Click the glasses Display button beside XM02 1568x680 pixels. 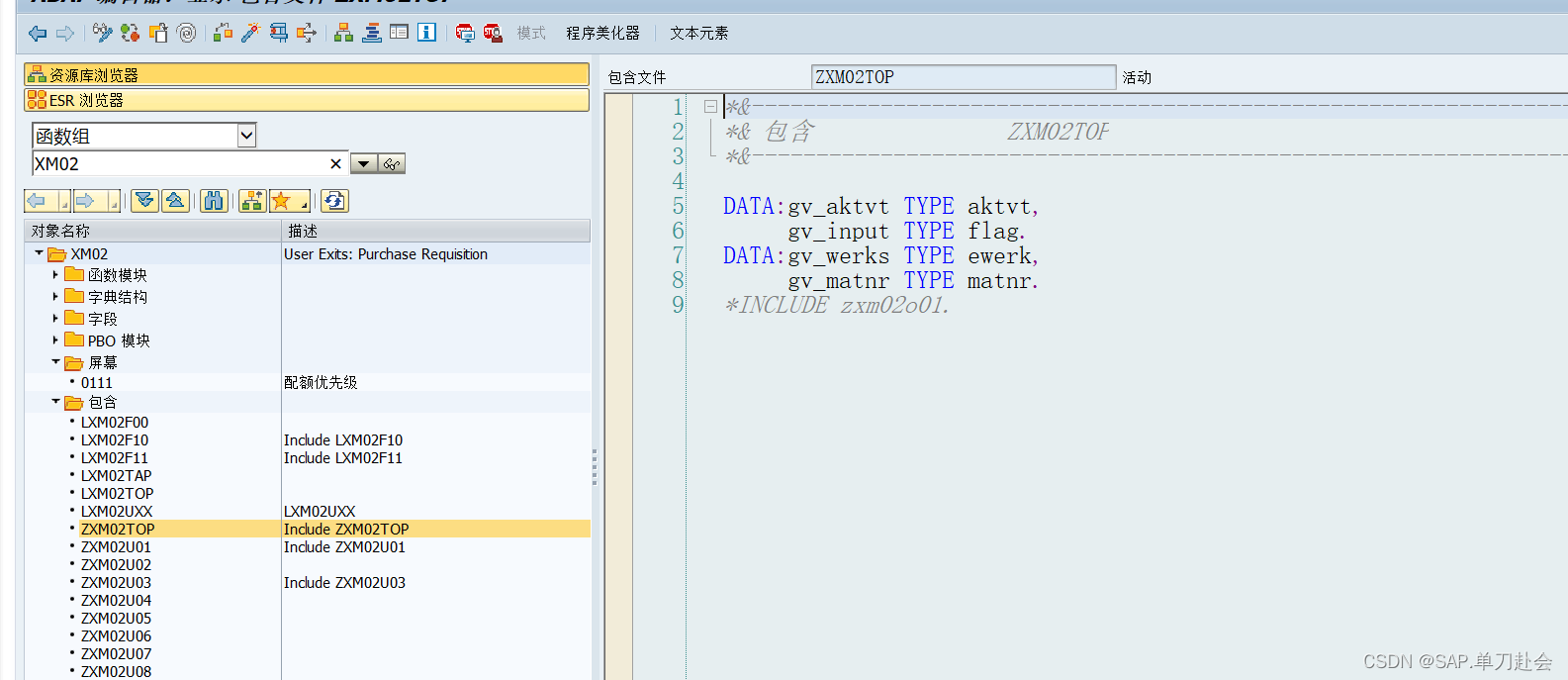(392, 164)
